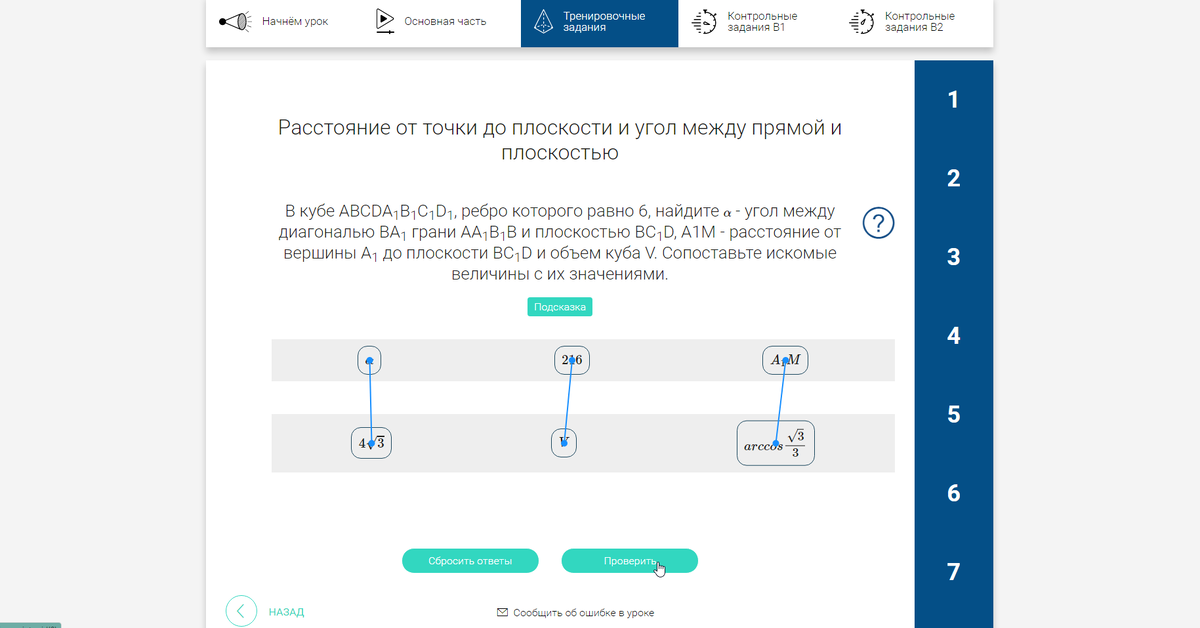Click the Проверить button
Viewport: 1200px width, 628px height.
630,561
